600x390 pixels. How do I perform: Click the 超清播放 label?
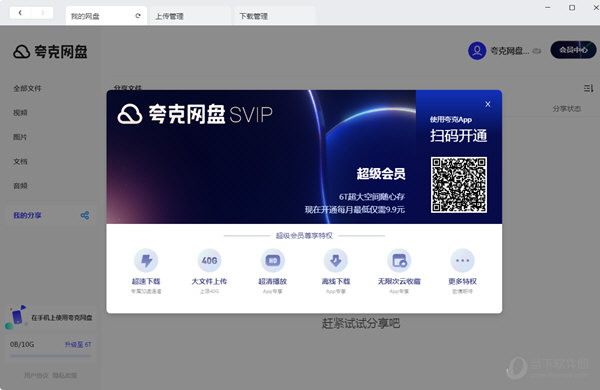(272, 281)
